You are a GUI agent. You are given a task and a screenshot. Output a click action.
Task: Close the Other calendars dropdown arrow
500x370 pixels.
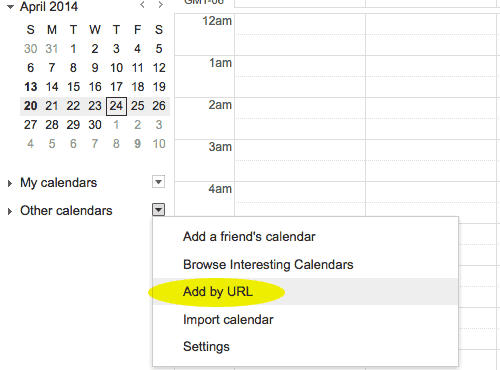pyautogui.click(x=159, y=210)
